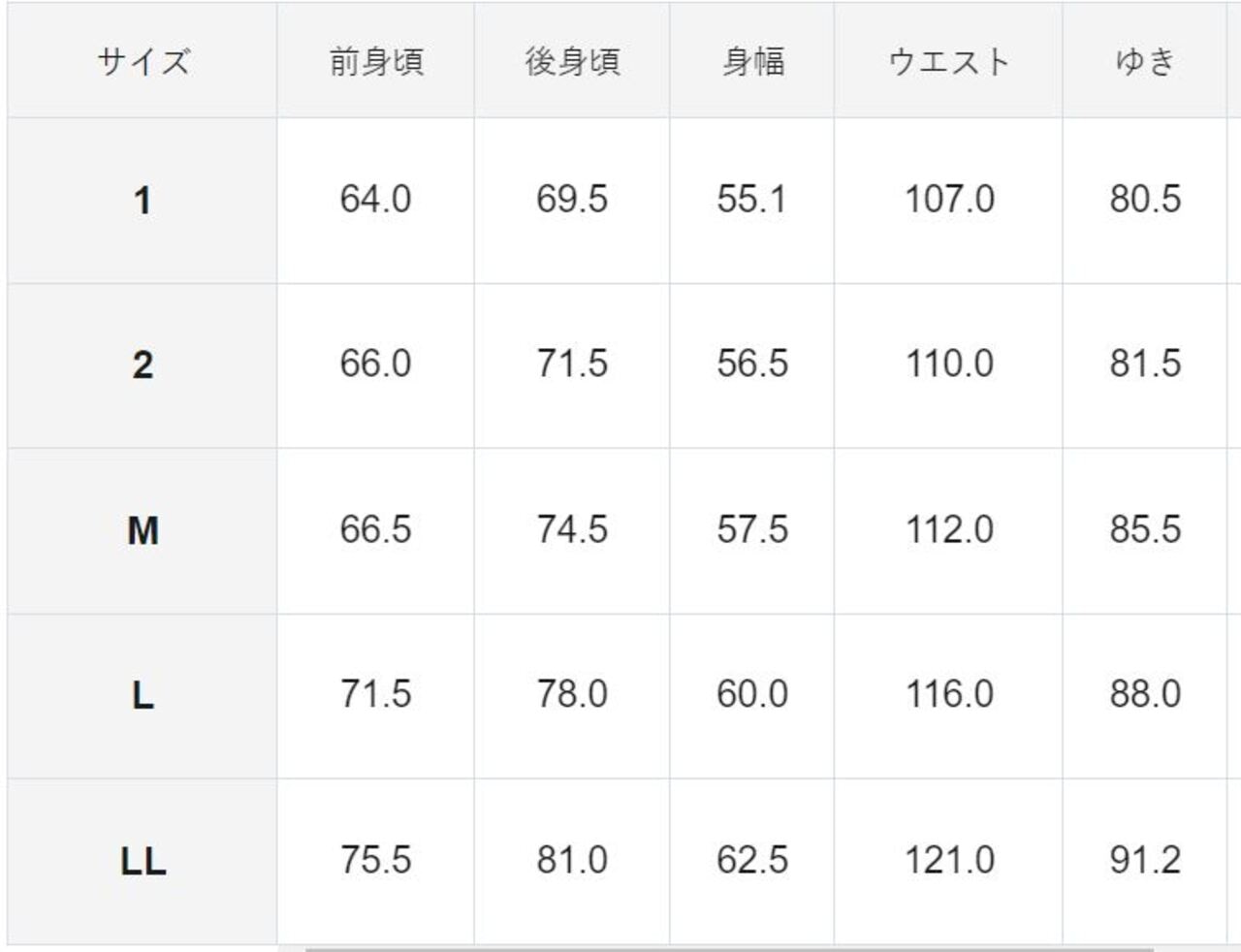1241x952 pixels.
Task: Select the 後身頃 header cell
Action: click(x=572, y=62)
